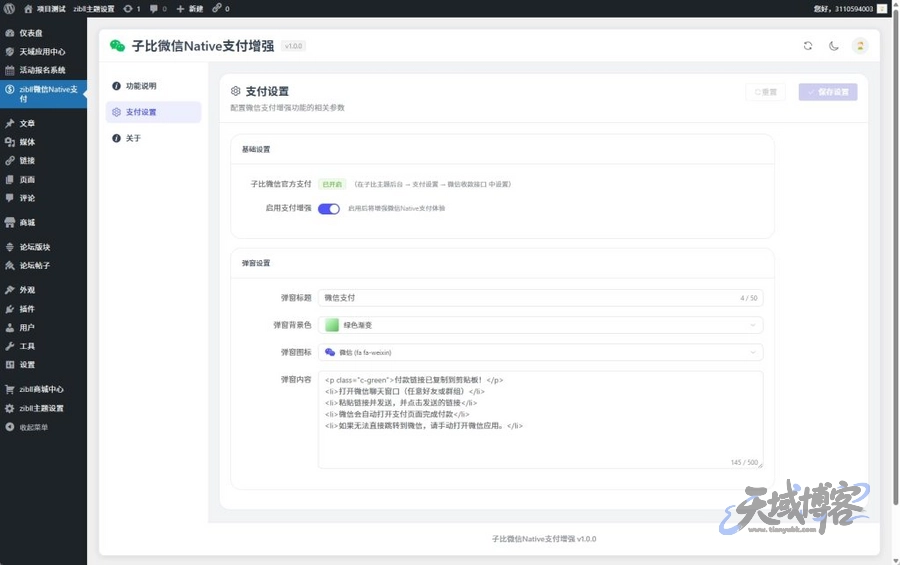Click the v1.0.0 version badge

[293, 46]
